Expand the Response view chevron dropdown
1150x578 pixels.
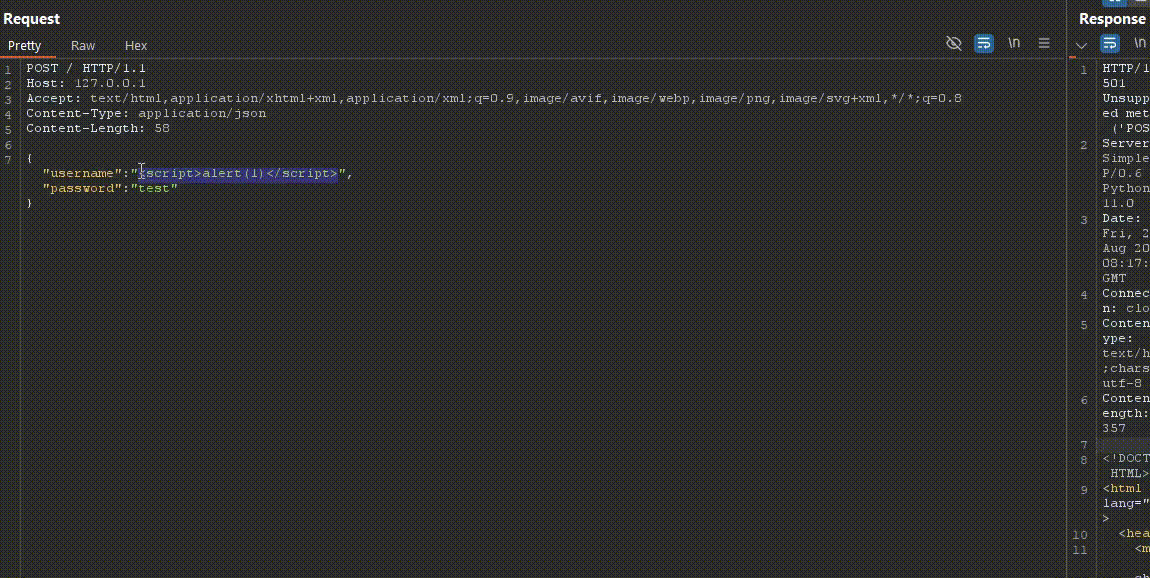coord(1081,45)
